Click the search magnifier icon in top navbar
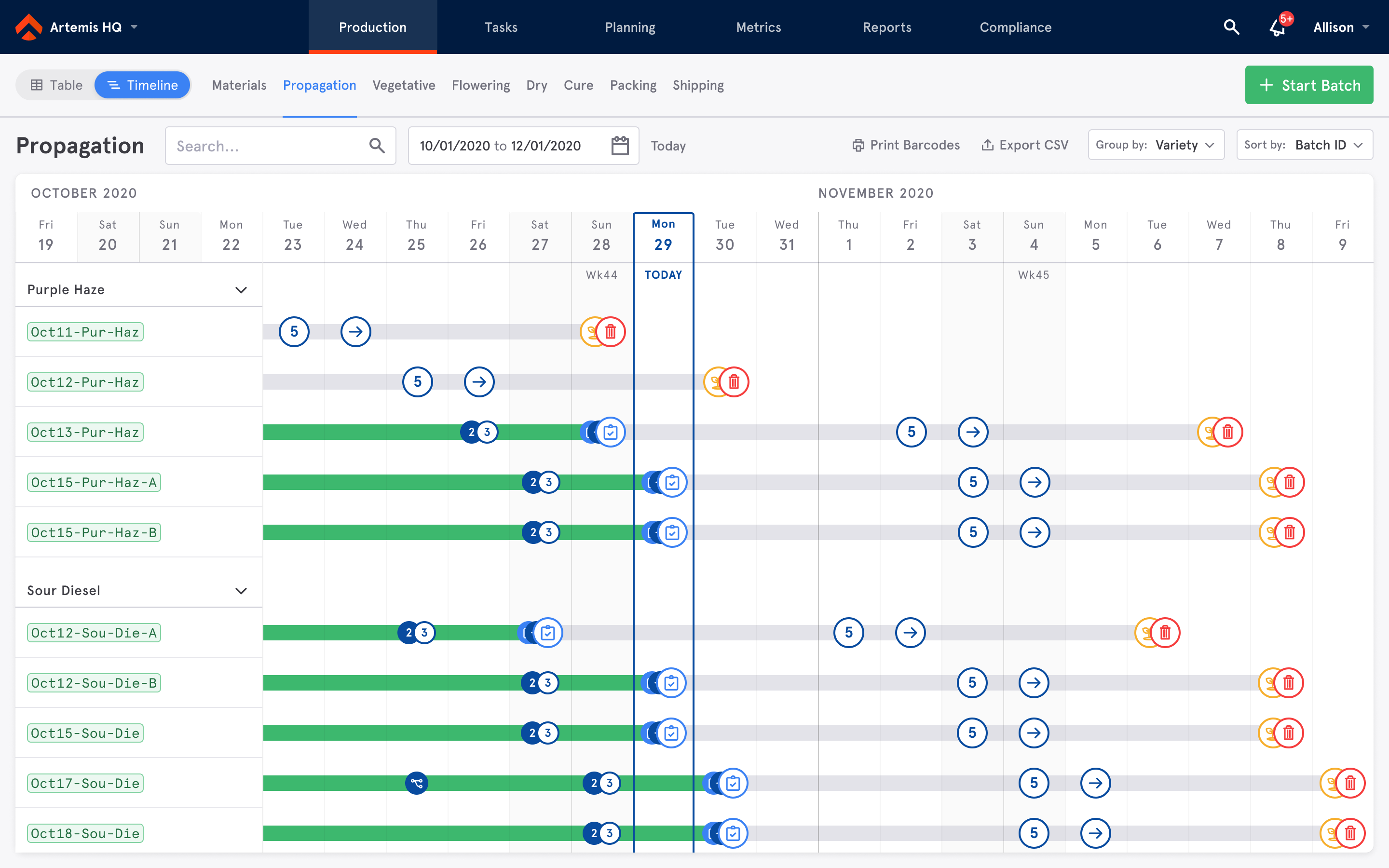The image size is (1389, 868). point(1231,27)
